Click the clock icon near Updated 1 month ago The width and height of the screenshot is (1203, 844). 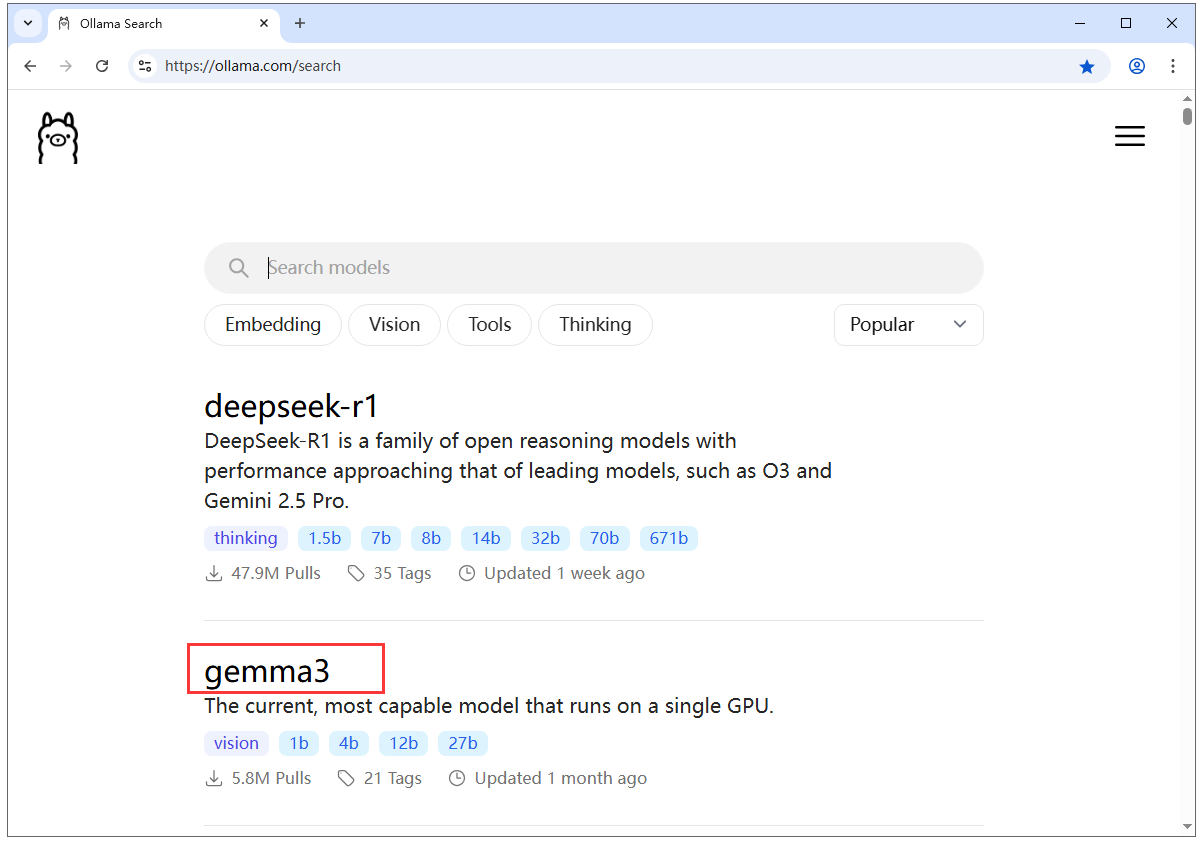[456, 777]
